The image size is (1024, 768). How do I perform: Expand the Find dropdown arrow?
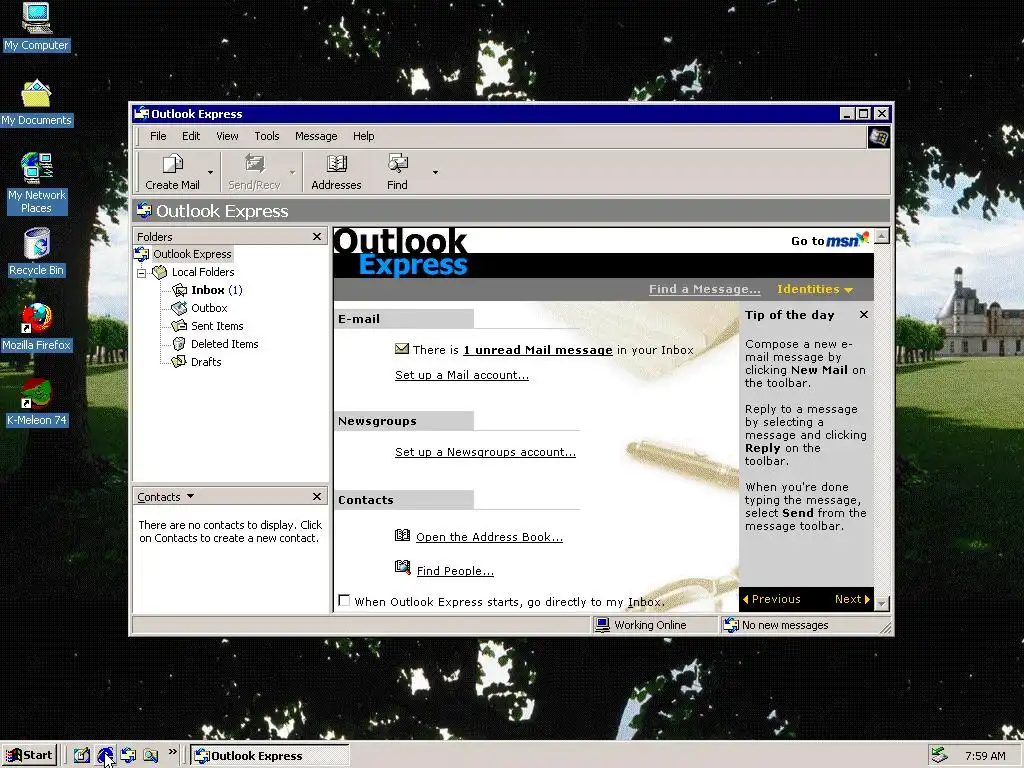(x=435, y=172)
